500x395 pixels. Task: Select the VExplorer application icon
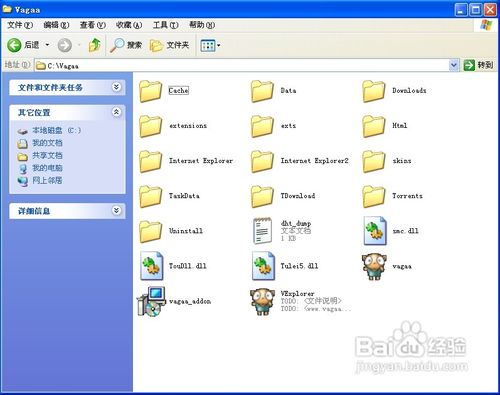(263, 302)
